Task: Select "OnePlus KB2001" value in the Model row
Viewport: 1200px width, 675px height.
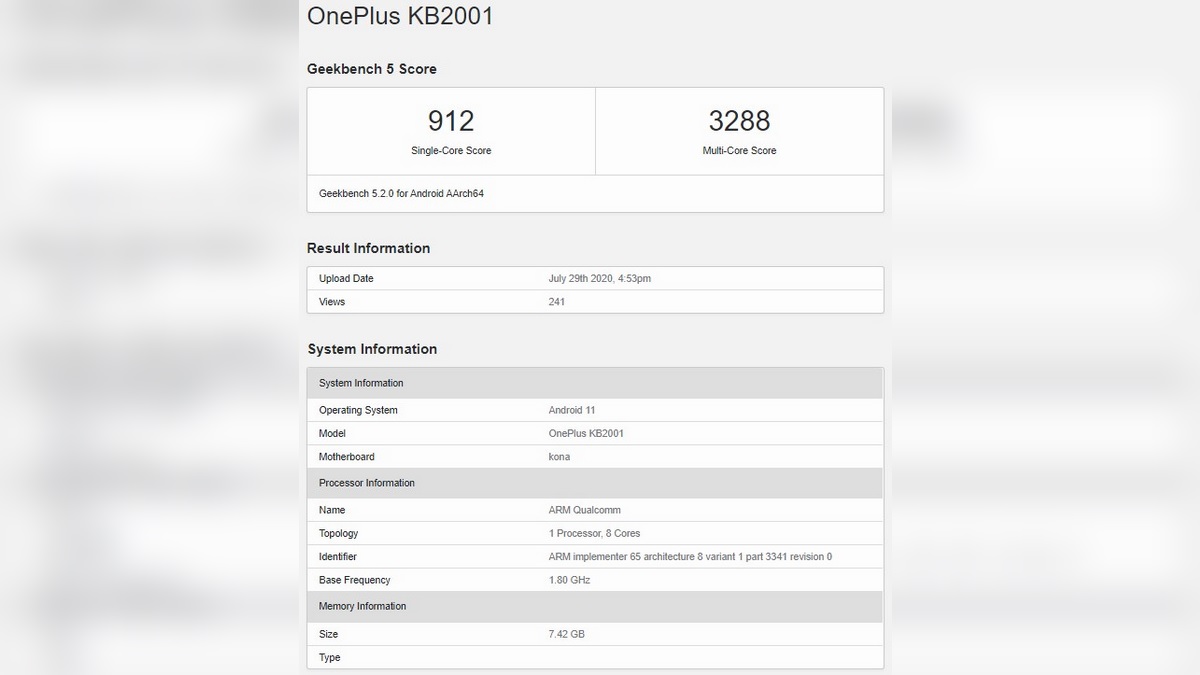Action: 586,434
